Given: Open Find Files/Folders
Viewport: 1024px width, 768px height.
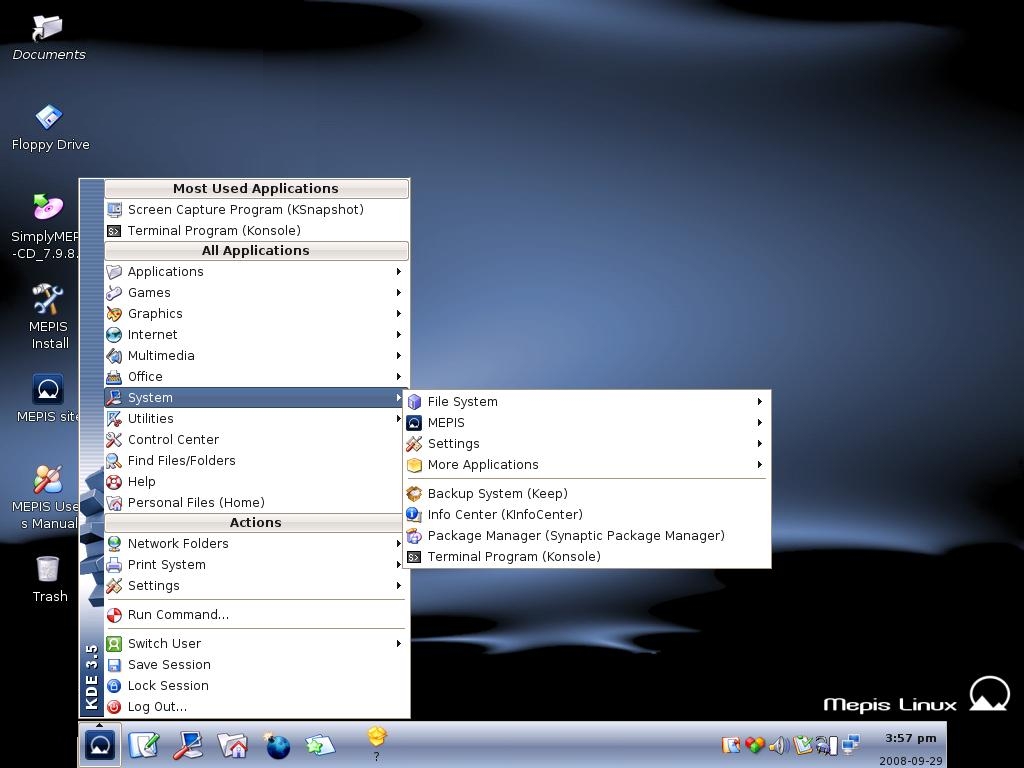Looking at the screenshot, I should (254, 460).
